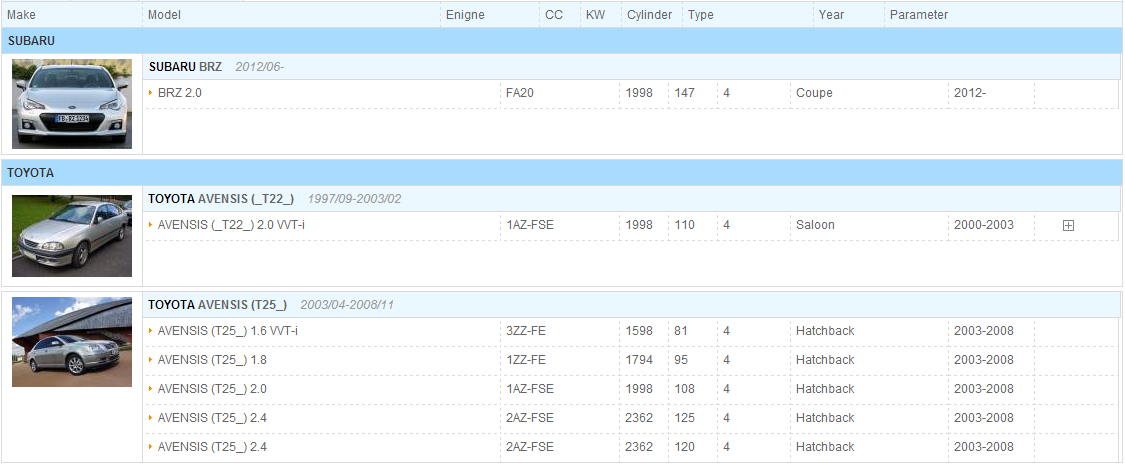Click the TOYOTA AVENSIS (T25_) group heading
The width and height of the screenshot is (1125, 465).
(x=217, y=305)
